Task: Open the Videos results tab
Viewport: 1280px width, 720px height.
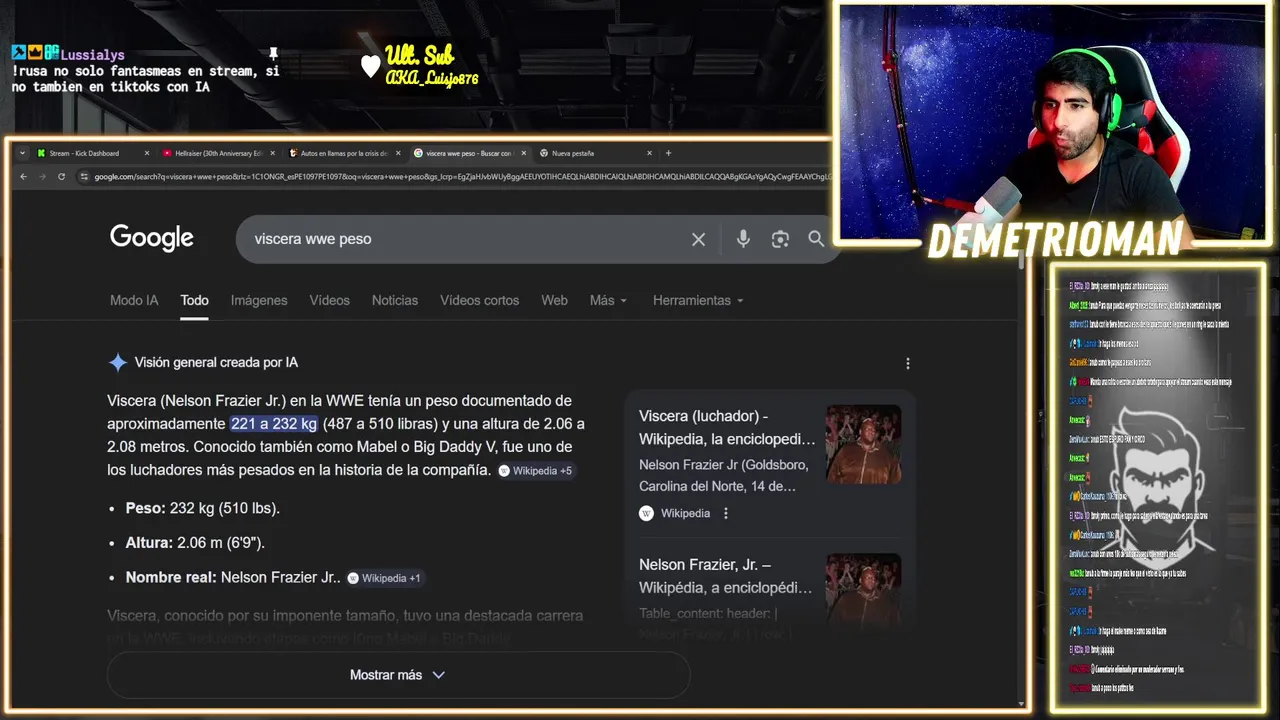Action: (x=329, y=300)
